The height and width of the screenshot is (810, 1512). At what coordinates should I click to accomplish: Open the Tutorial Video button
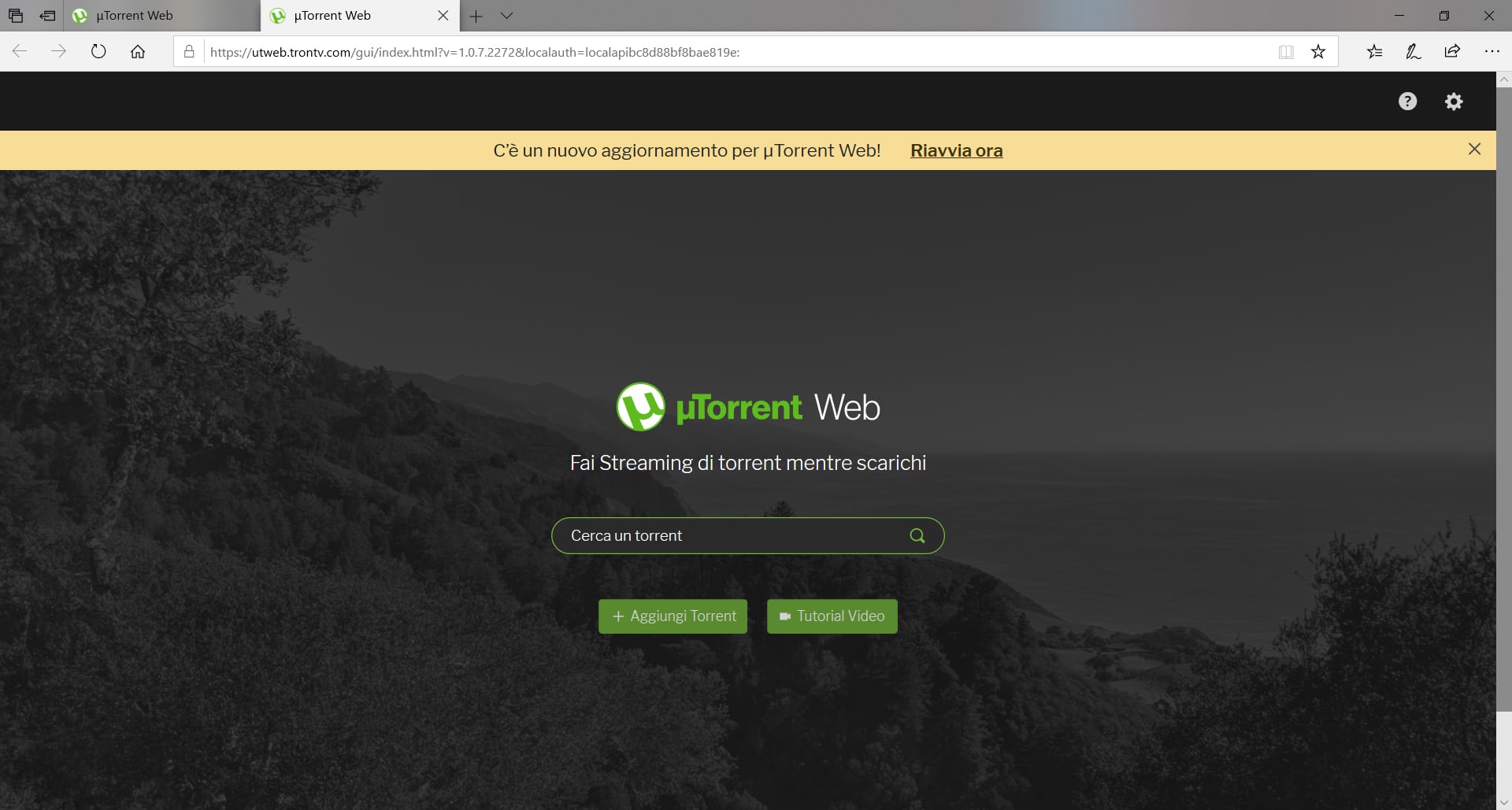pos(832,616)
